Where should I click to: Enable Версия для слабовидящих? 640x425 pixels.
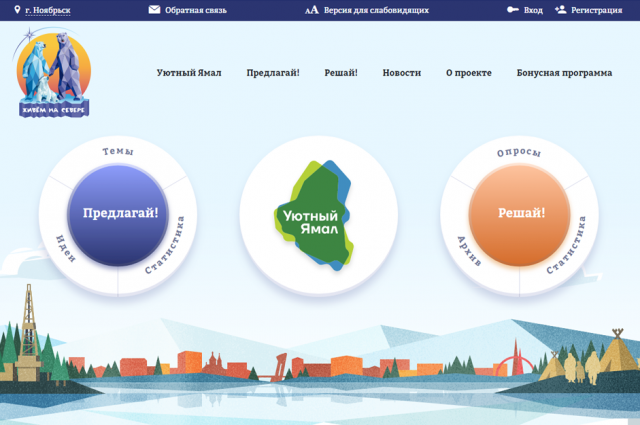coord(376,10)
